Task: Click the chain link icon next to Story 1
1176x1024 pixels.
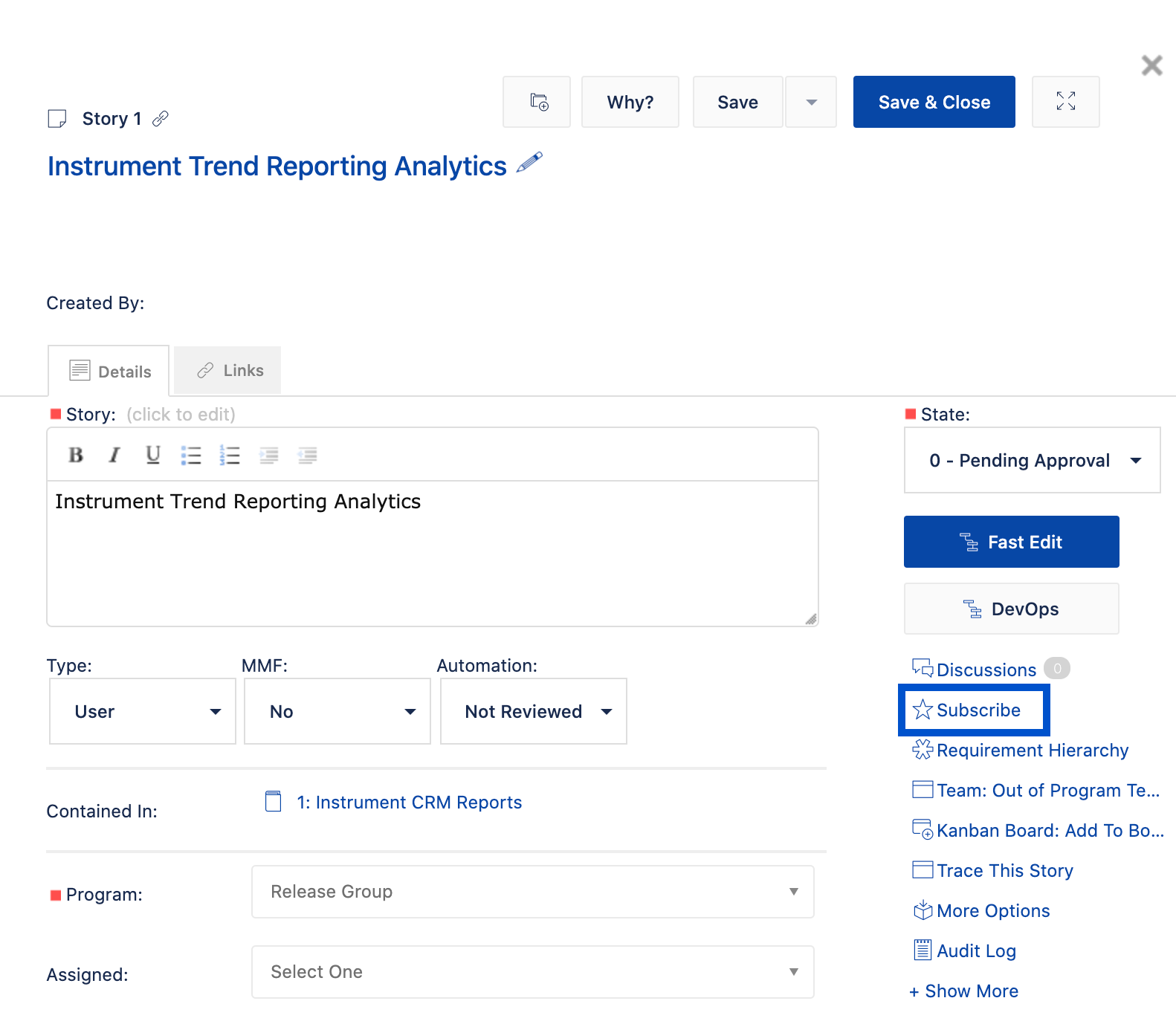Action: (161, 119)
